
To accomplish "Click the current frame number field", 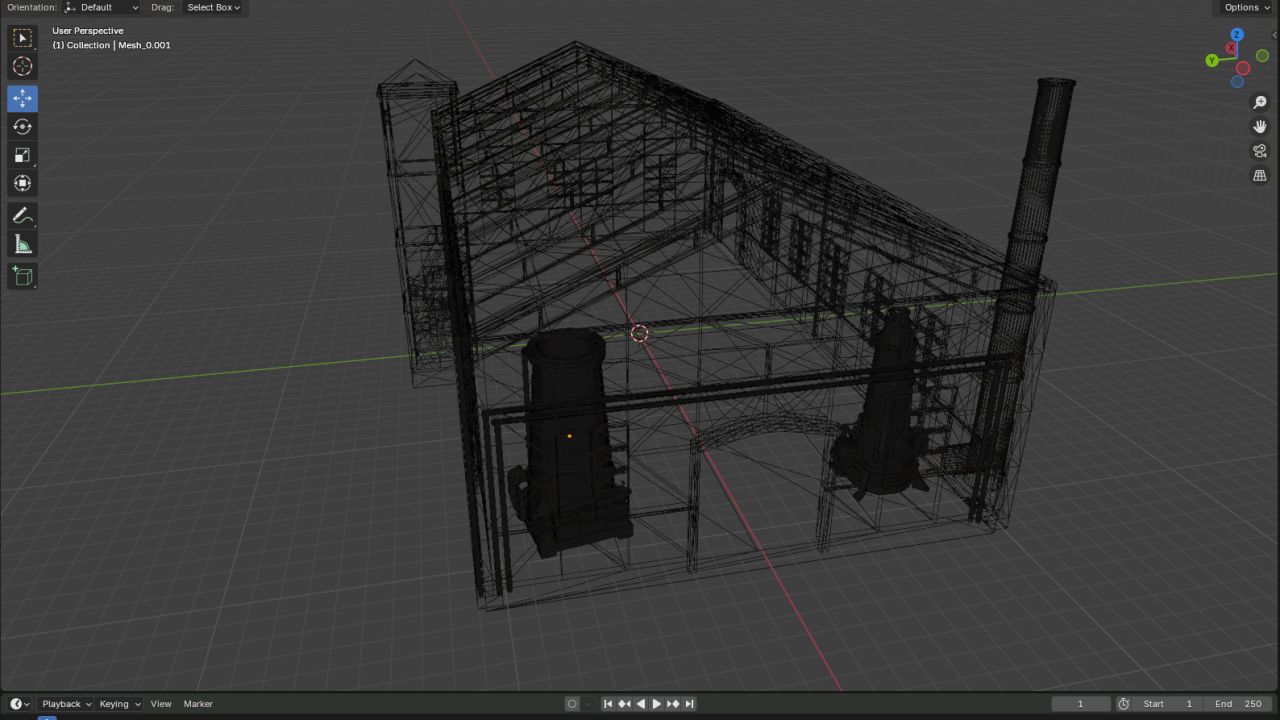I will 1080,704.
